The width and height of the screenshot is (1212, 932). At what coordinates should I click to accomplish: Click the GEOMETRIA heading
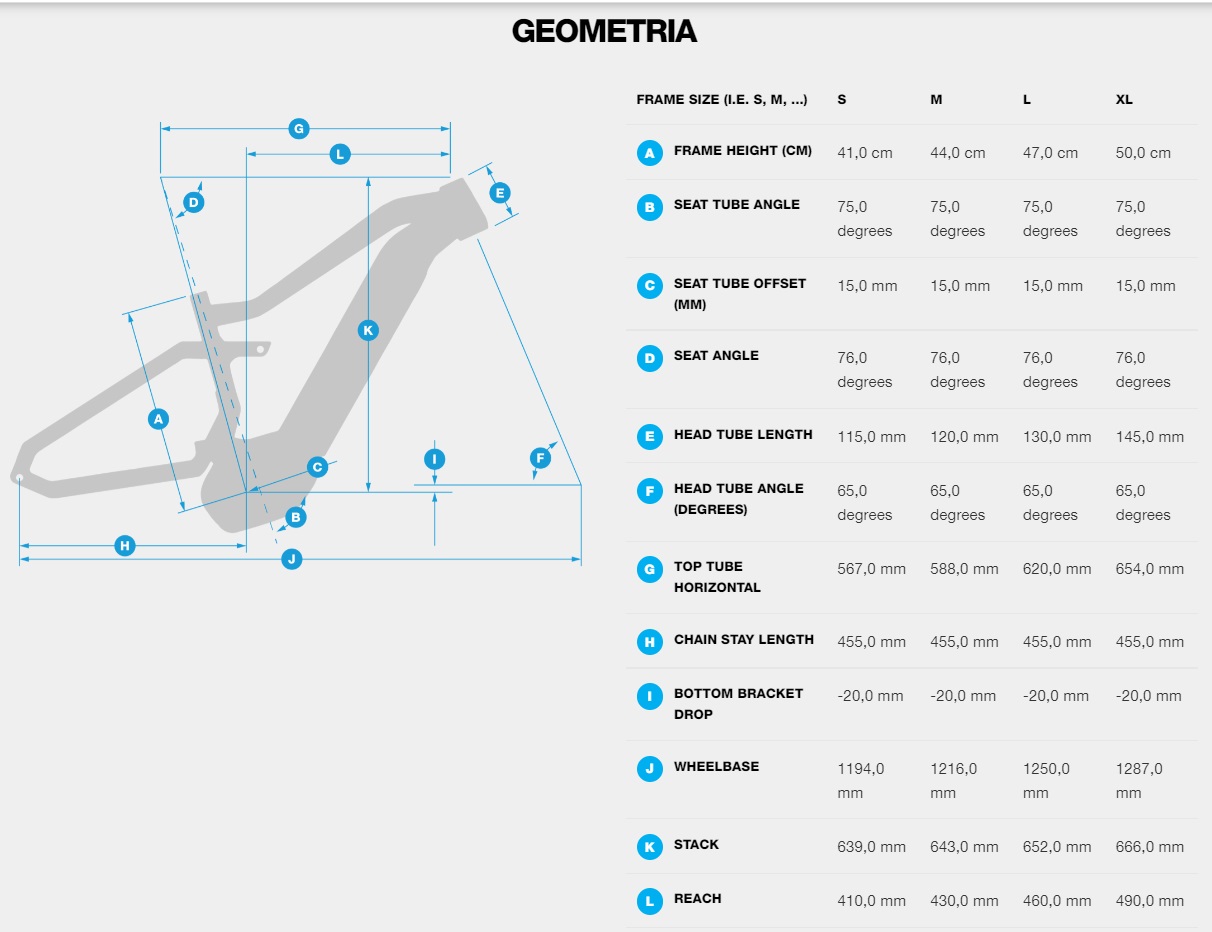604,31
